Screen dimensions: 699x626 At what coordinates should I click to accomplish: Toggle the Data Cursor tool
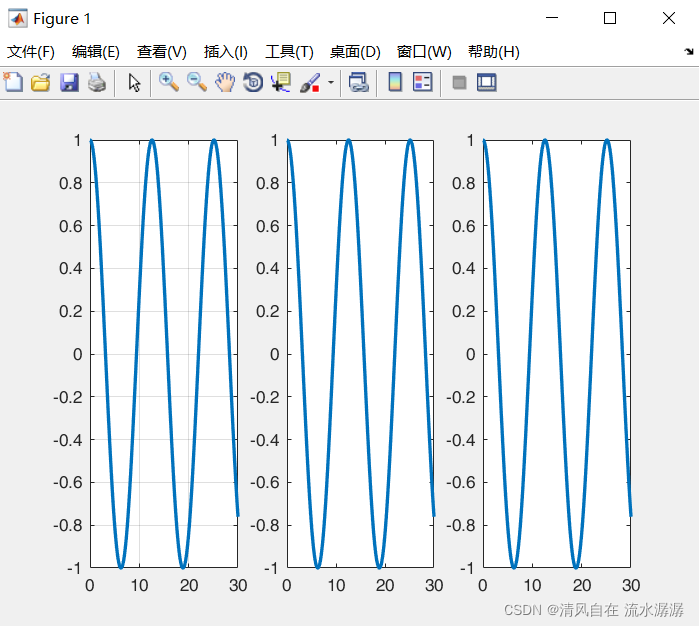281,83
